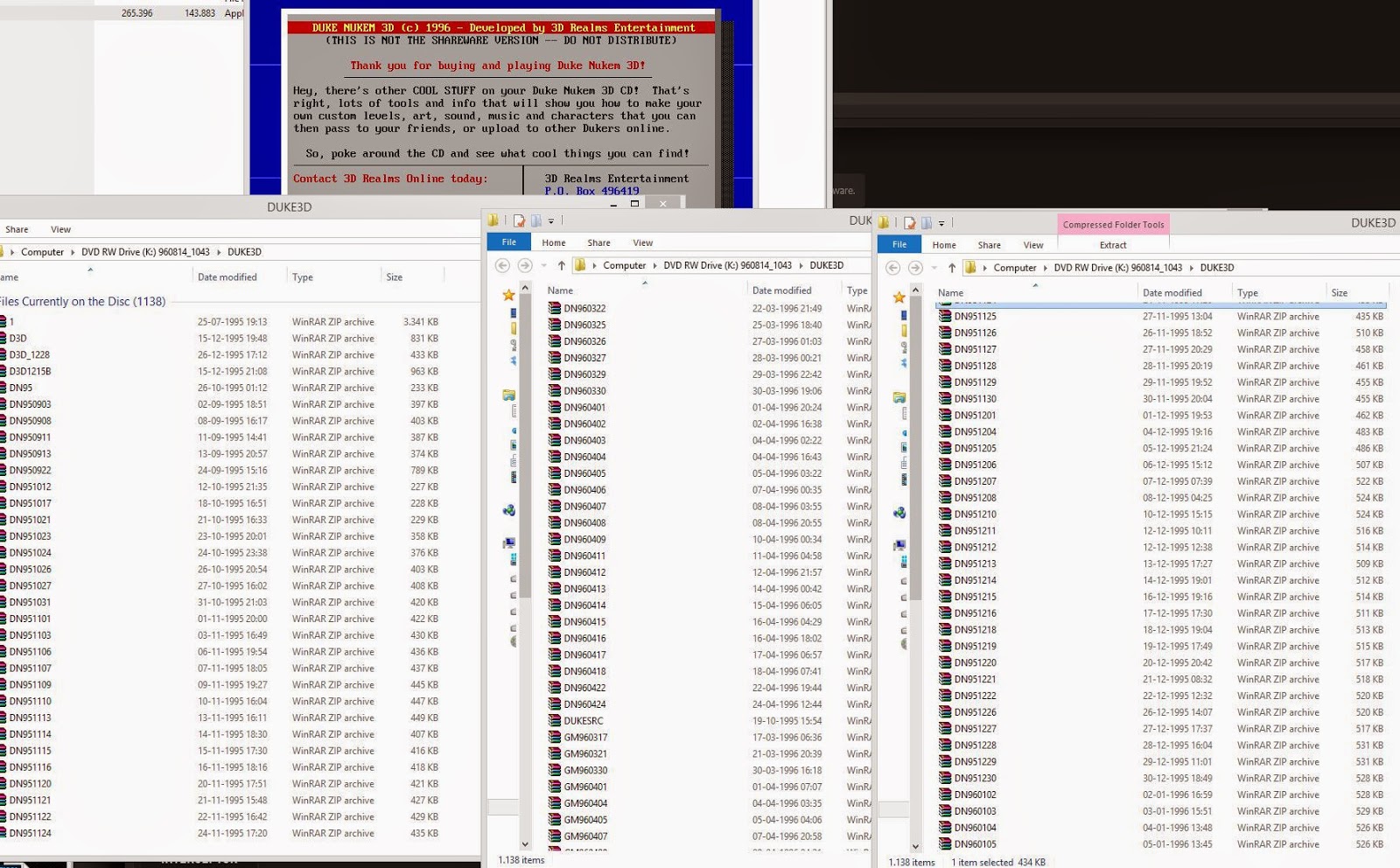Select Homegroup icon in middle window navigation pane
Image resolution: width=1400 pixels, height=868 pixels.
tap(508, 510)
